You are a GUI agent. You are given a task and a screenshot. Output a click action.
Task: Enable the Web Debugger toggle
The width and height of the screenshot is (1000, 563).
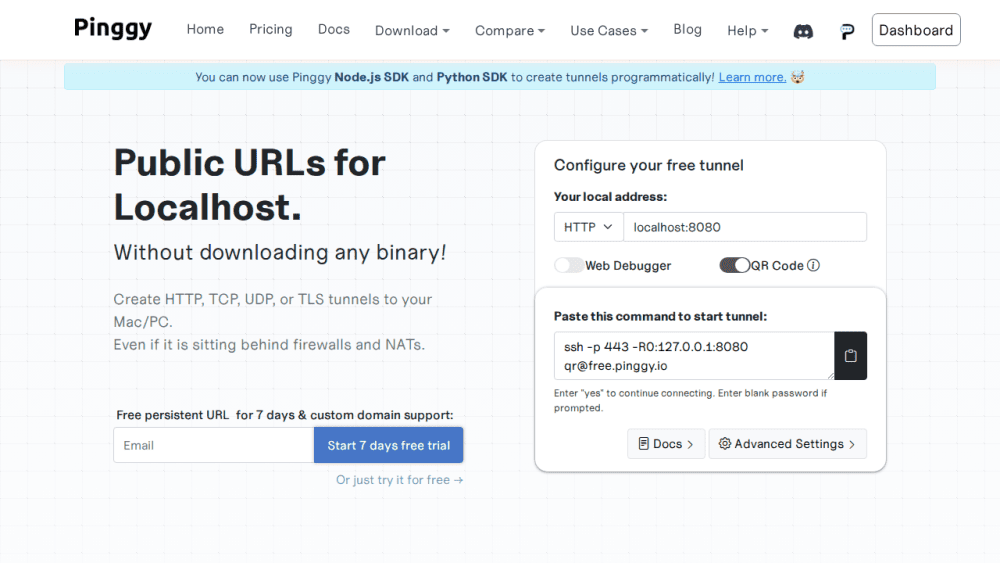pyautogui.click(x=569, y=265)
